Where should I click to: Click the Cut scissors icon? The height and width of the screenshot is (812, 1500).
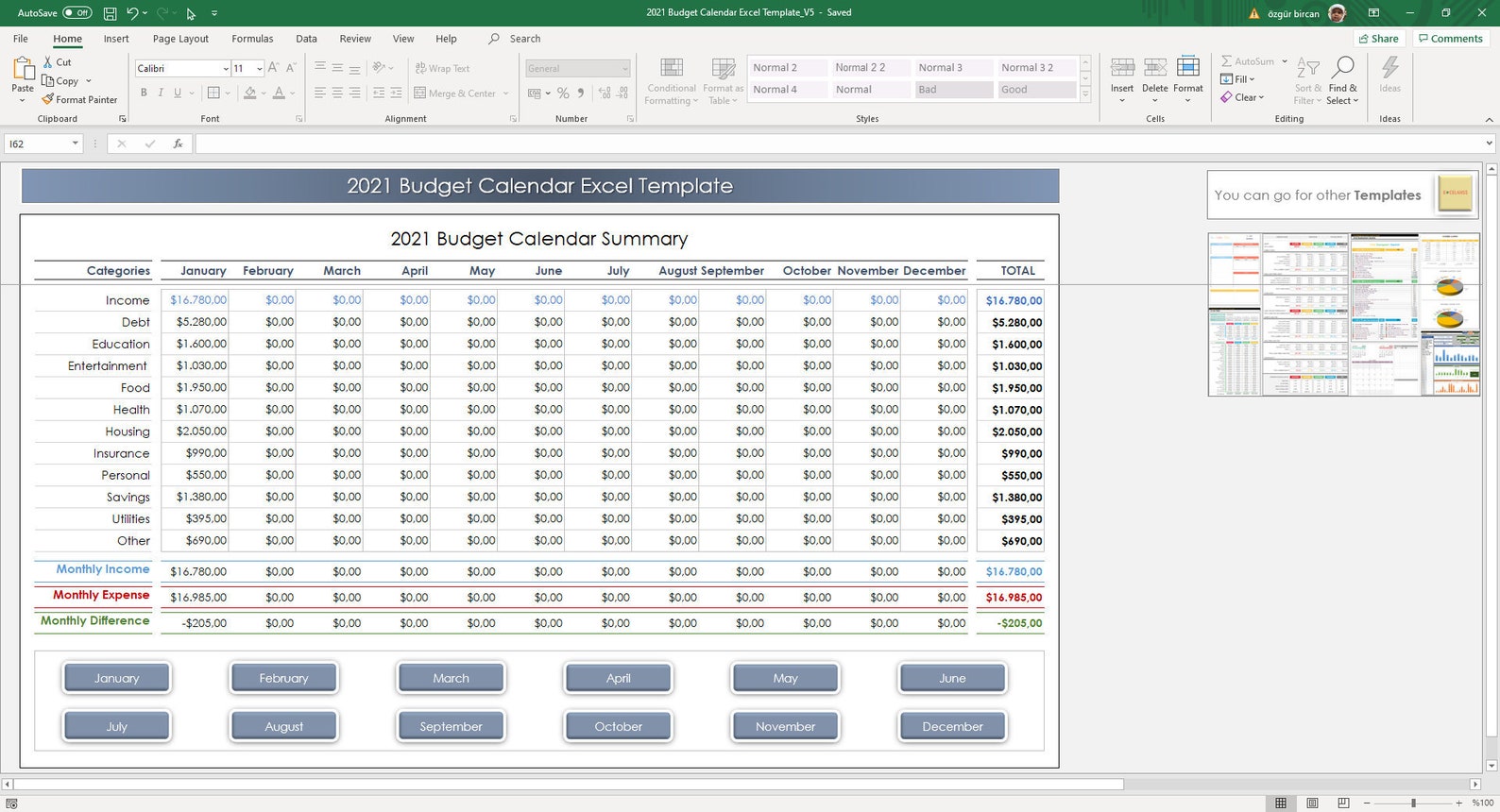pyautogui.click(x=48, y=62)
